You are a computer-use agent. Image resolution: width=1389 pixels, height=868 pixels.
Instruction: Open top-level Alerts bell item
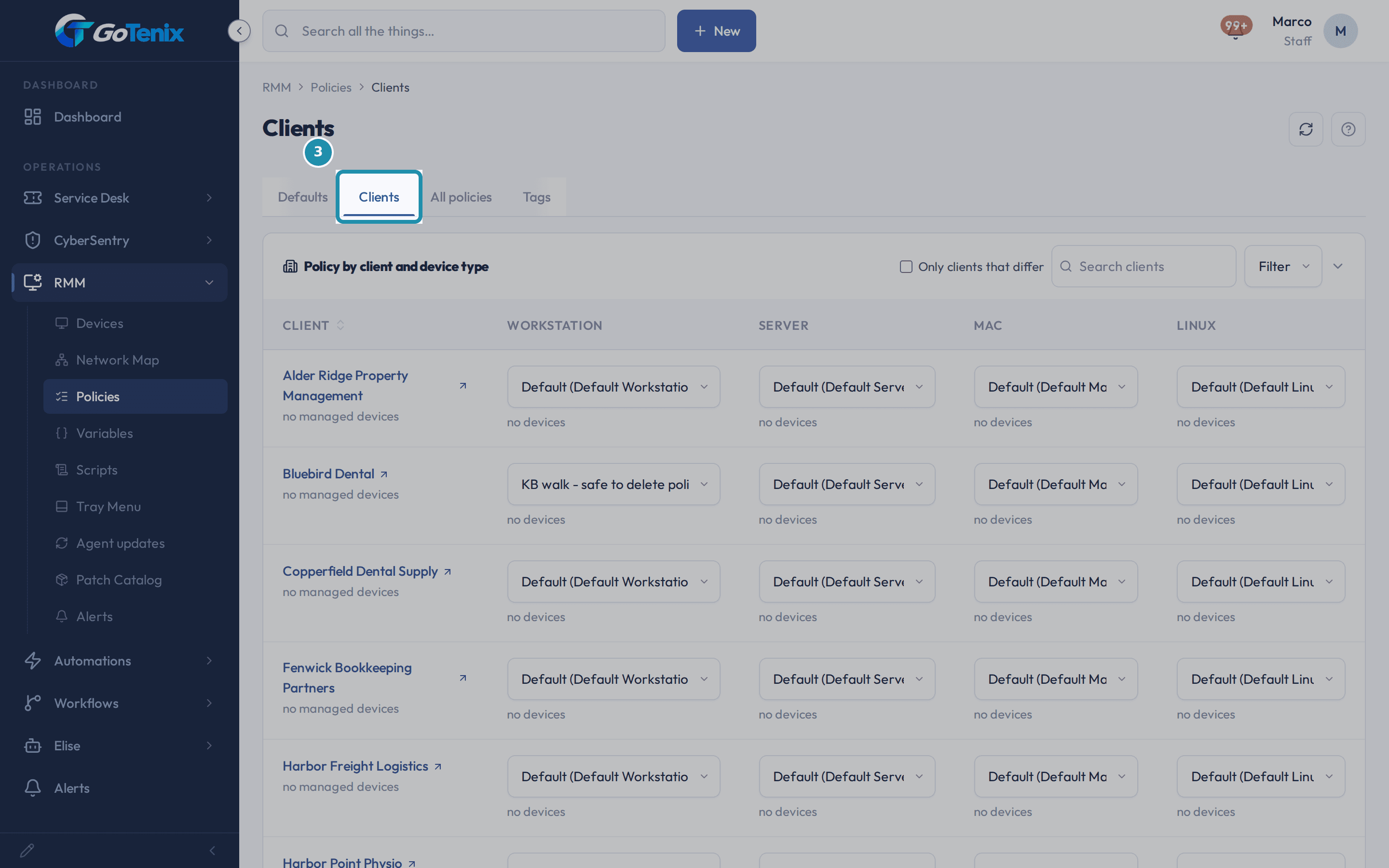point(120,788)
